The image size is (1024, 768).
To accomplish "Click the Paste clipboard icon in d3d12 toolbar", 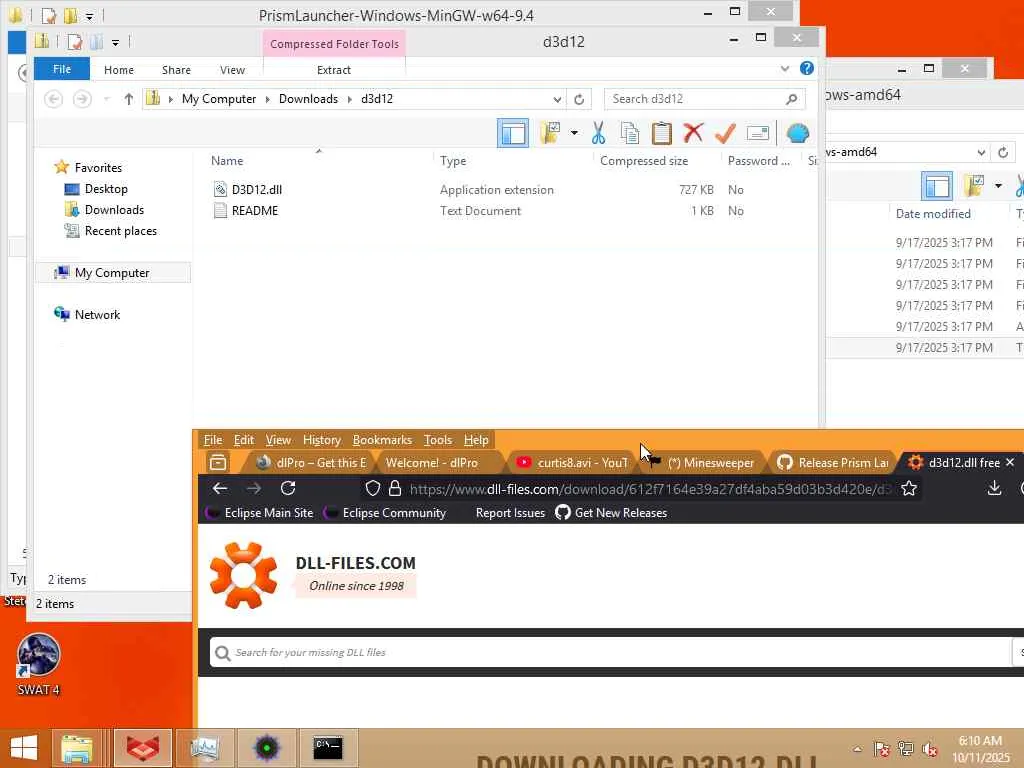I will 662,133.
